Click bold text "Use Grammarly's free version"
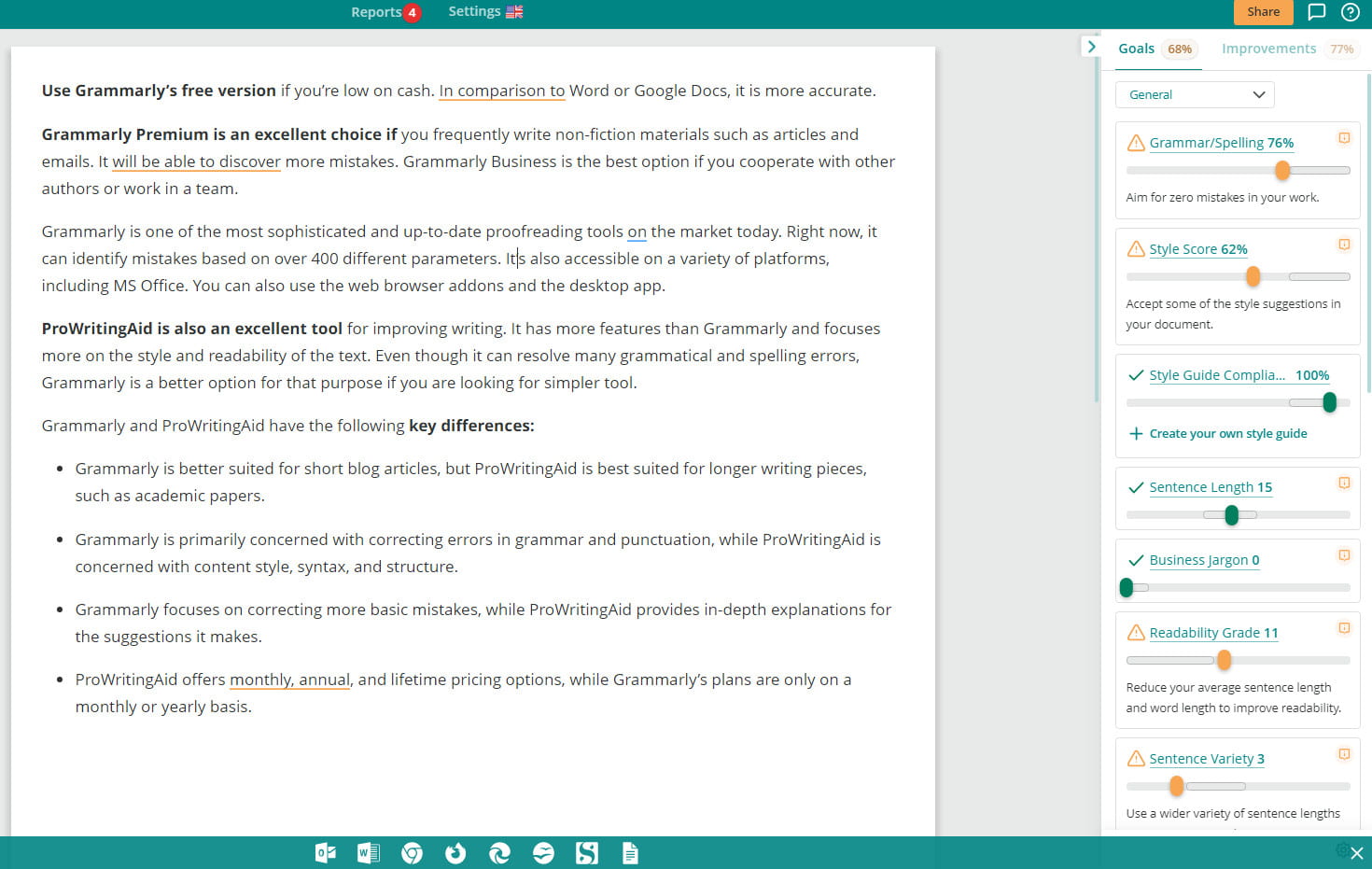 point(159,91)
